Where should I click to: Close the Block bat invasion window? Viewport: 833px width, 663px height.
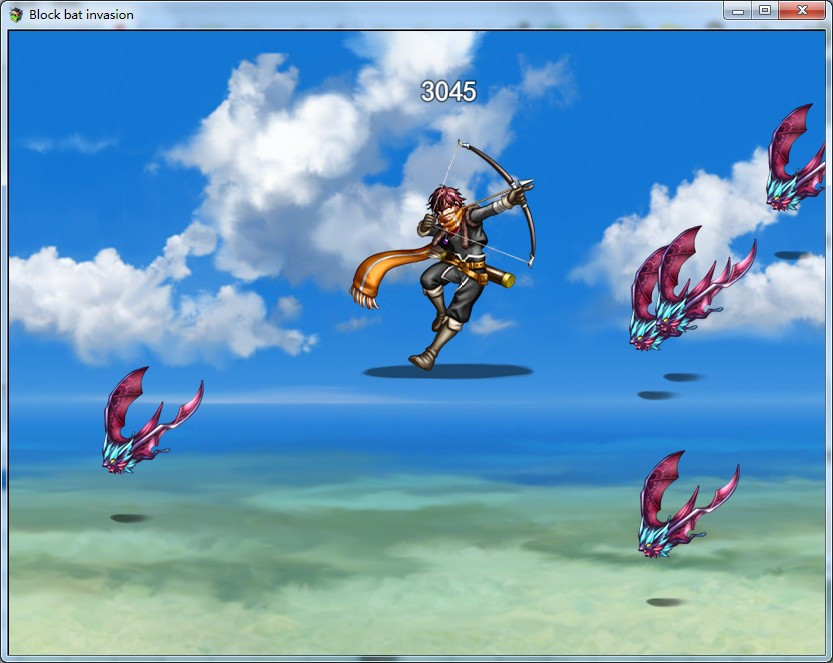(802, 11)
